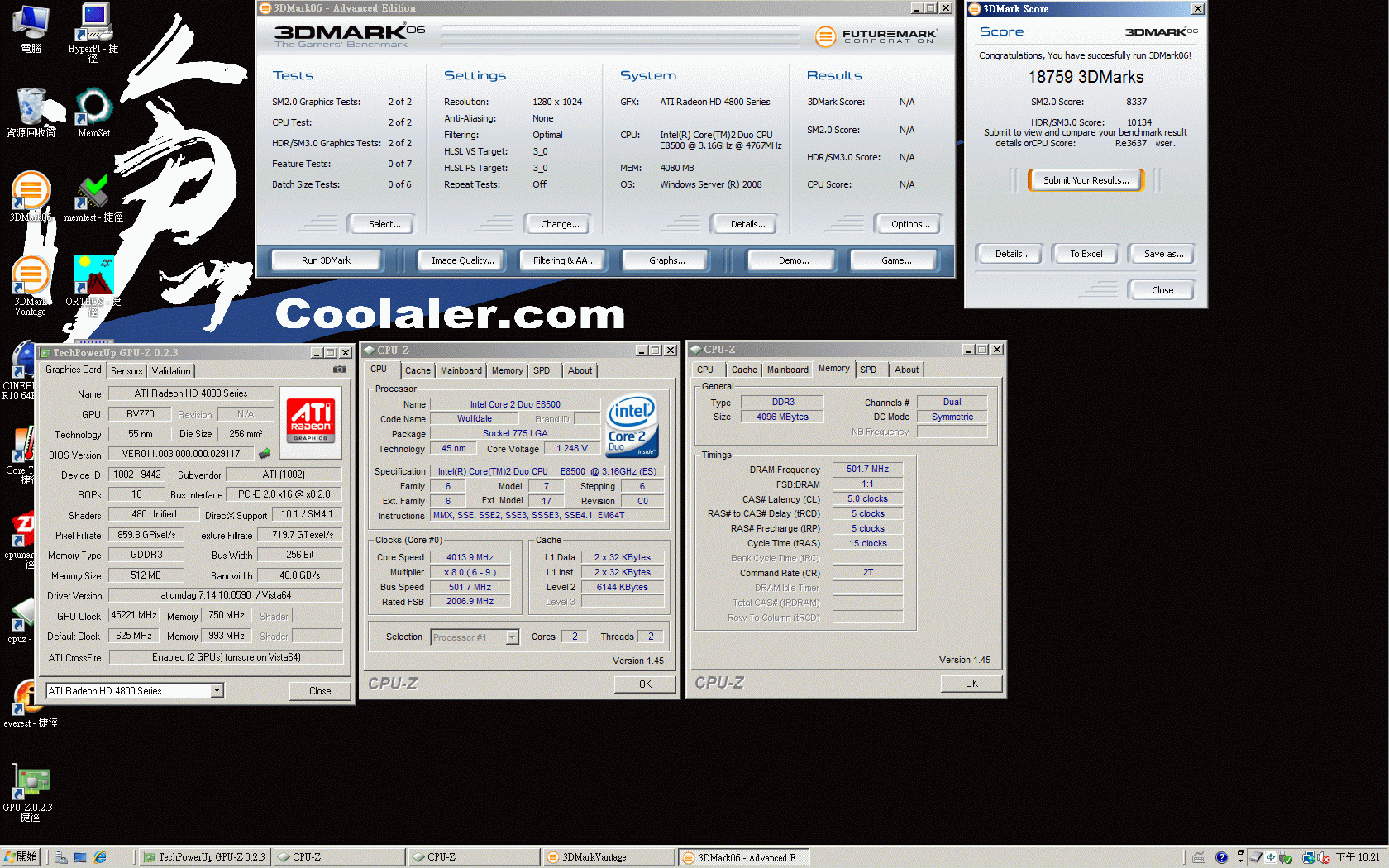Click the Graphs... button
This screenshot has width=1389, height=868.
pyautogui.click(x=666, y=260)
